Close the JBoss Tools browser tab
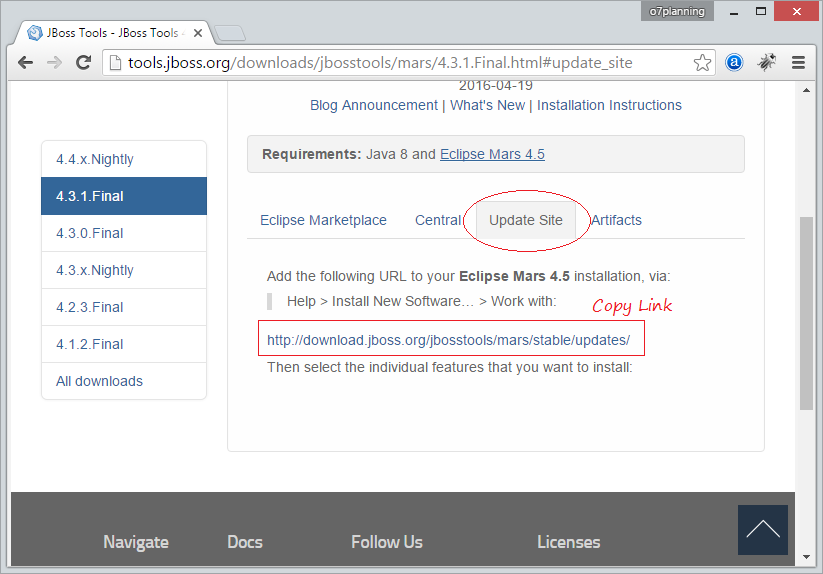 (x=198, y=33)
